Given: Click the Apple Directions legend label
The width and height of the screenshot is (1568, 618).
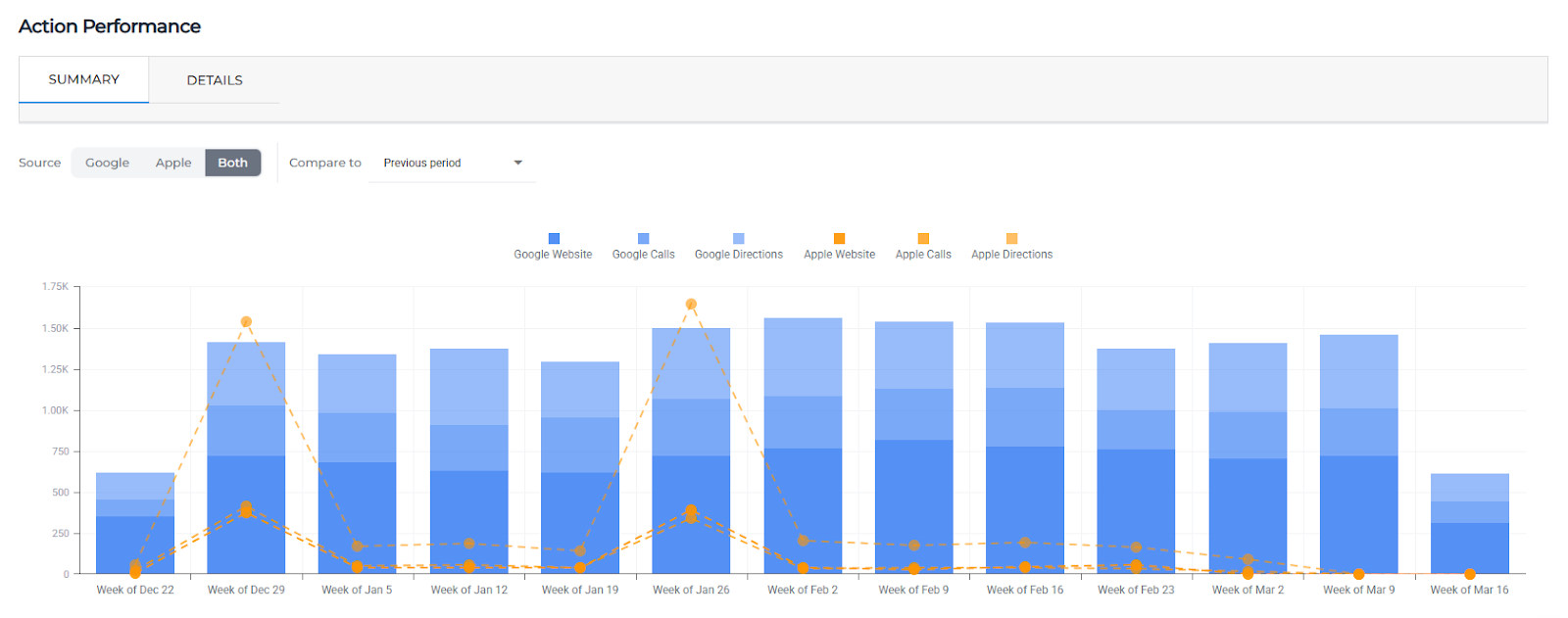Looking at the screenshot, I should click(1011, 255).
